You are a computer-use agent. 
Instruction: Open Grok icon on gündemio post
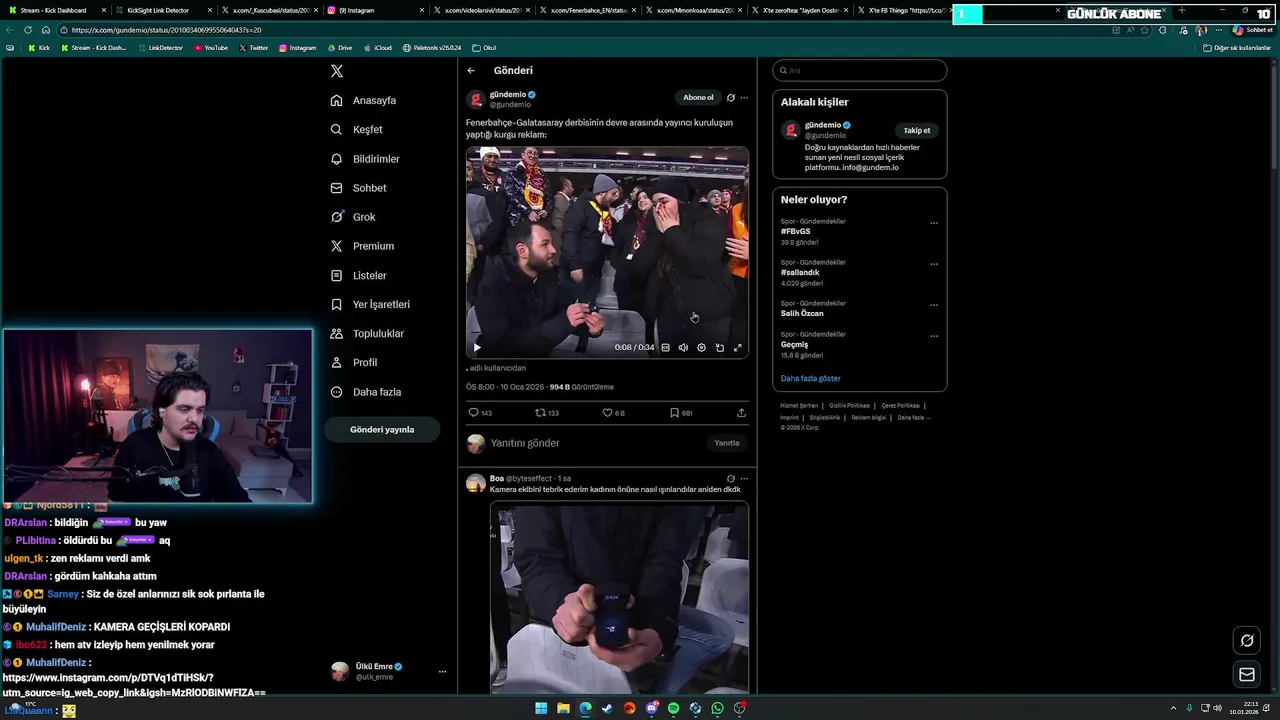(x=731, y=98)
